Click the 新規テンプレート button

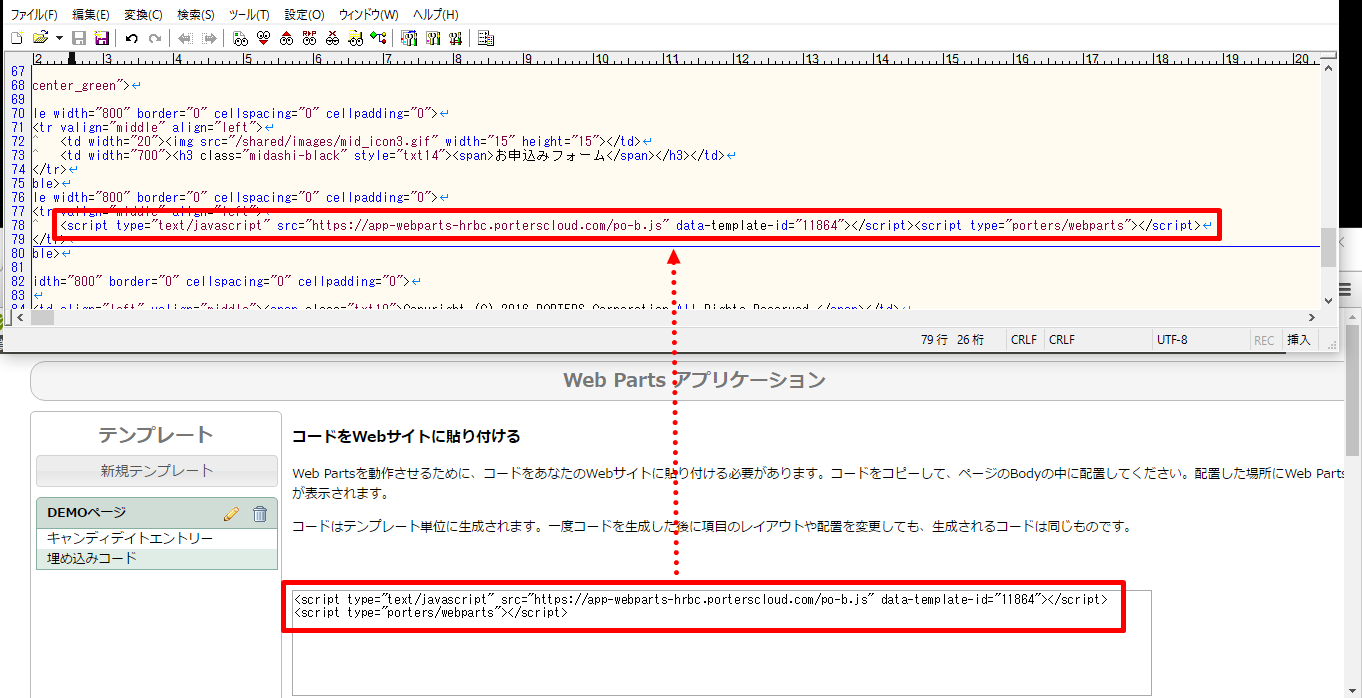[157, 471]
